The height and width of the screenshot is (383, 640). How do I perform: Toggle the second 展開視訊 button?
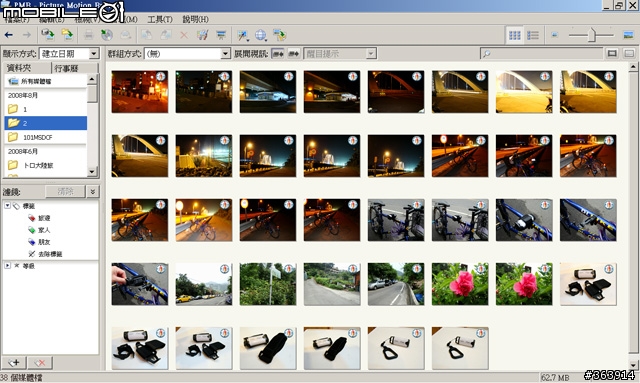(x=293, y=53)
